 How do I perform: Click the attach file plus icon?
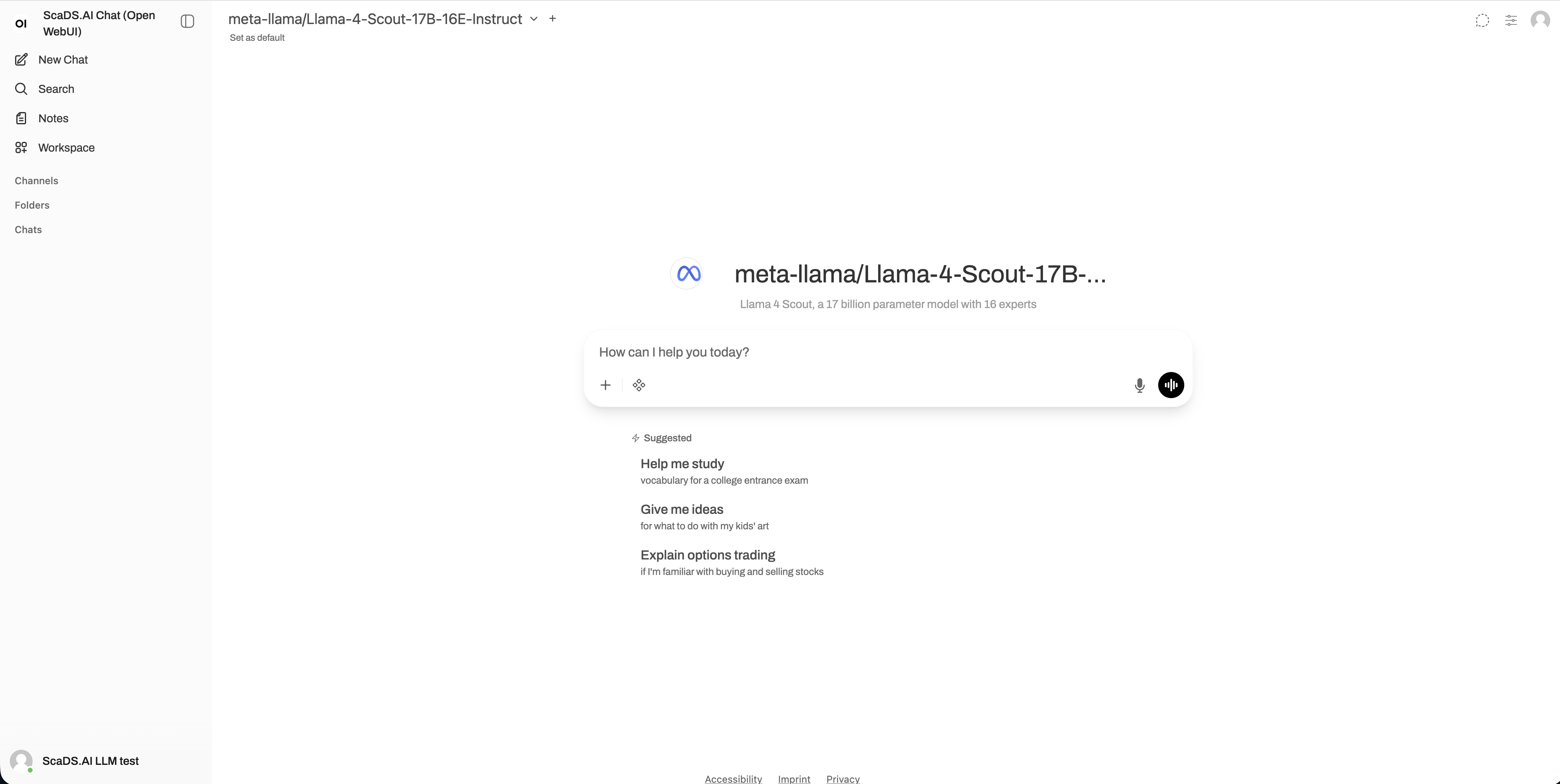tap(605, 385)
